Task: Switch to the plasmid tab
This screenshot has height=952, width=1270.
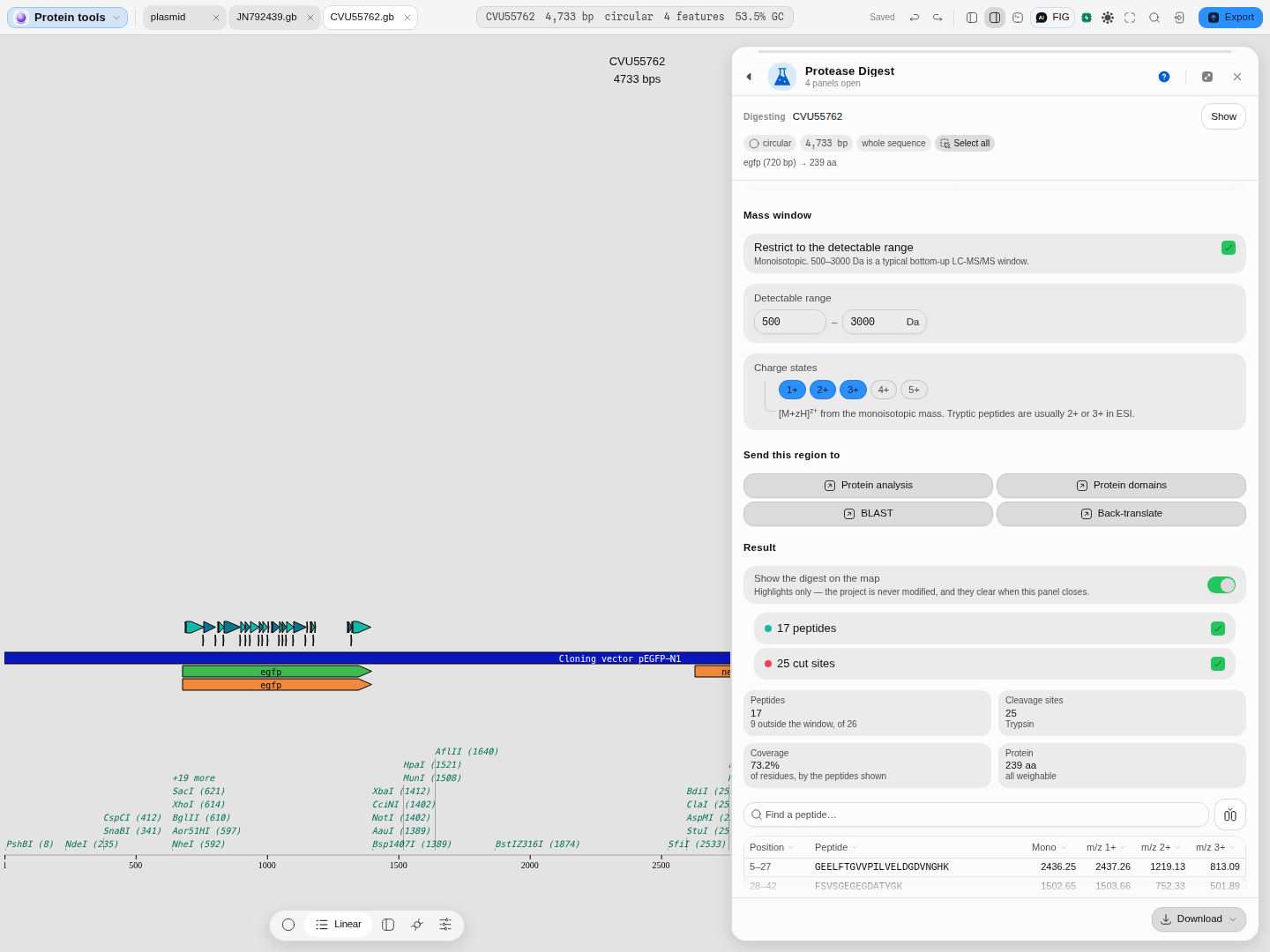Action: pos(184,18)
